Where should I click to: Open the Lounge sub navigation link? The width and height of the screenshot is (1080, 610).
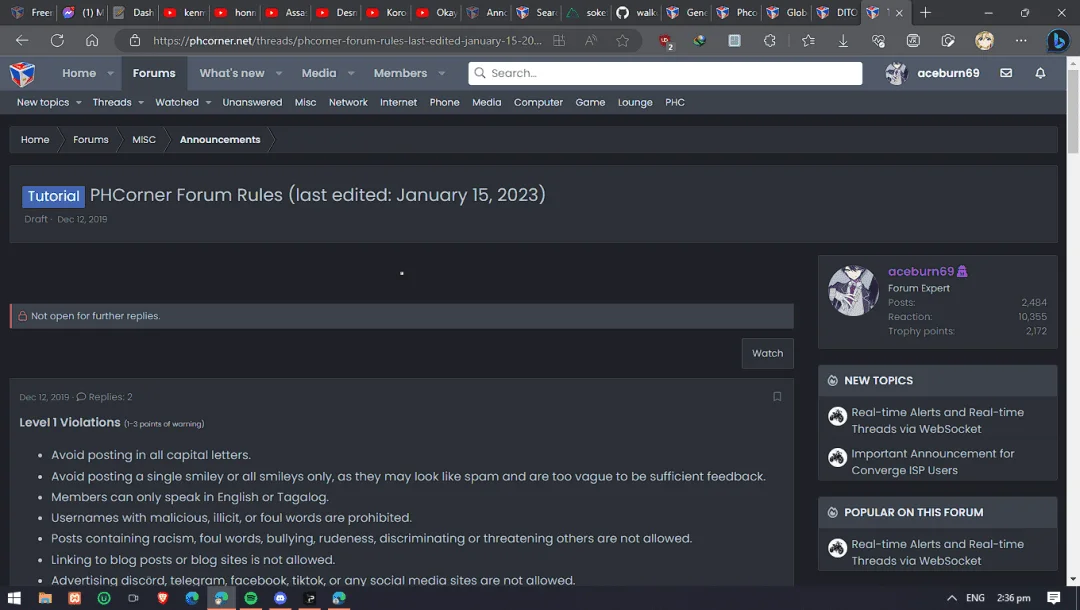(x=635, y=103)
